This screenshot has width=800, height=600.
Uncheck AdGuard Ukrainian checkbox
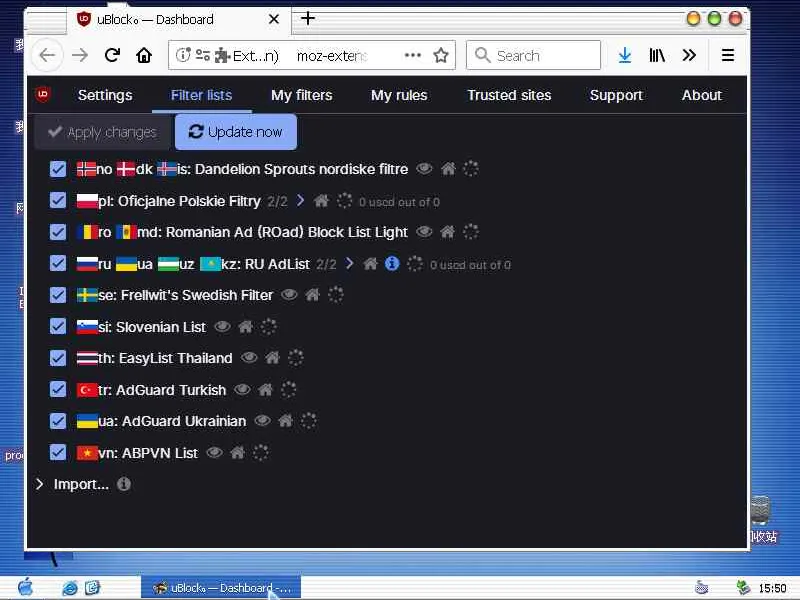(58, 421)
